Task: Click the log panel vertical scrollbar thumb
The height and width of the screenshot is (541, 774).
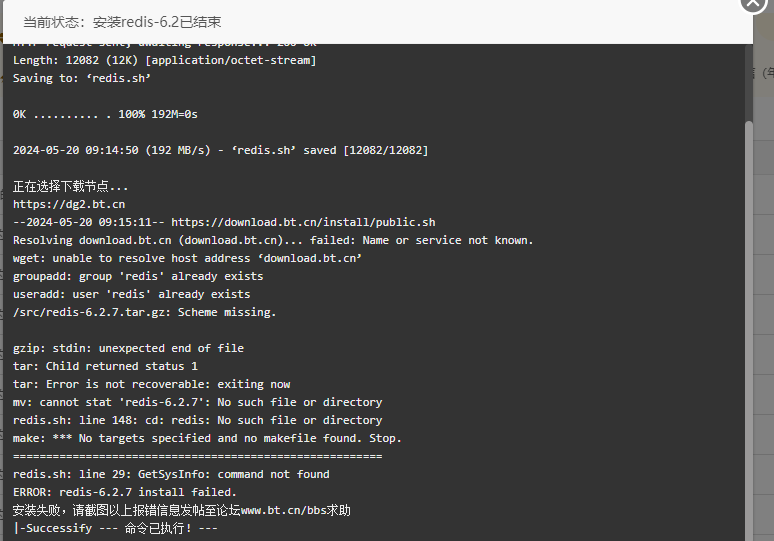Action: coord(748,331)
